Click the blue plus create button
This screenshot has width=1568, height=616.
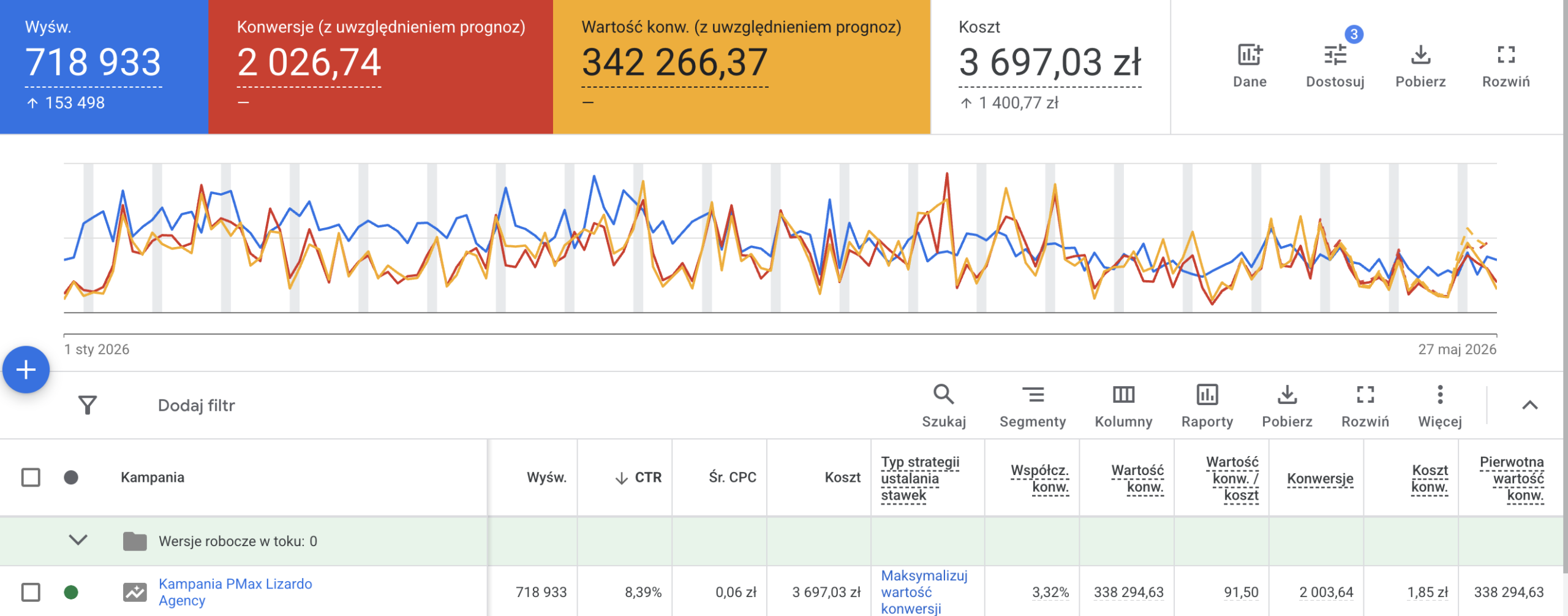pos(26,370)
